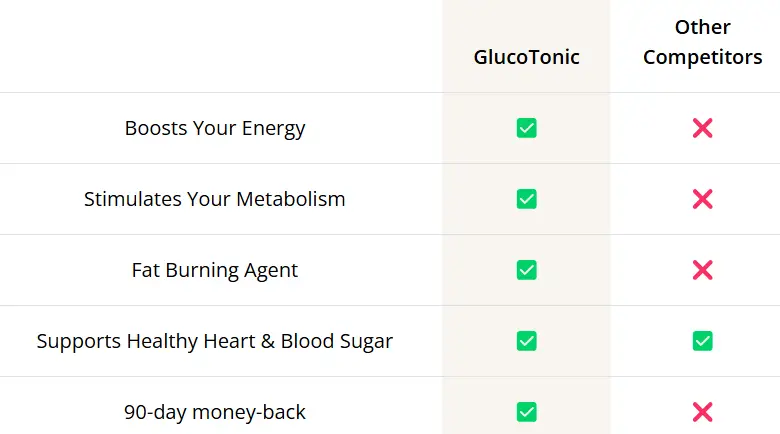Click GlucoTonic check for Stimulates Your Metabolism
The height and width of the screenshot is (434, 780).
(526, 199)
